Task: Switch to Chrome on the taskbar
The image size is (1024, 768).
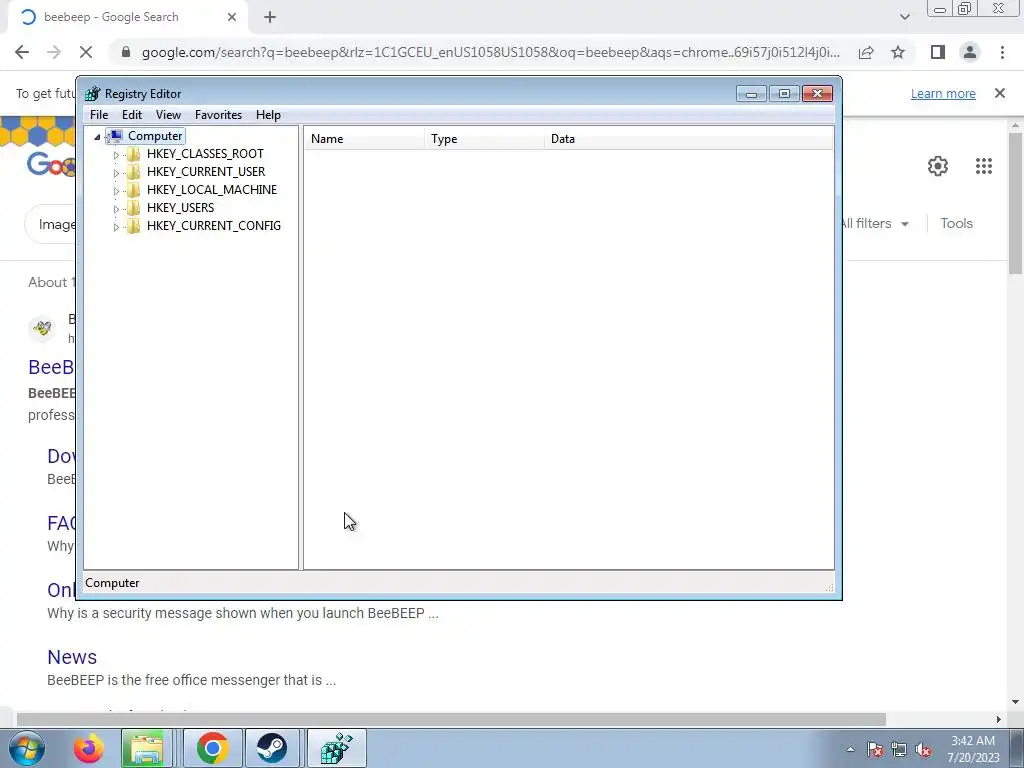Action: click(x=212, y=748)
